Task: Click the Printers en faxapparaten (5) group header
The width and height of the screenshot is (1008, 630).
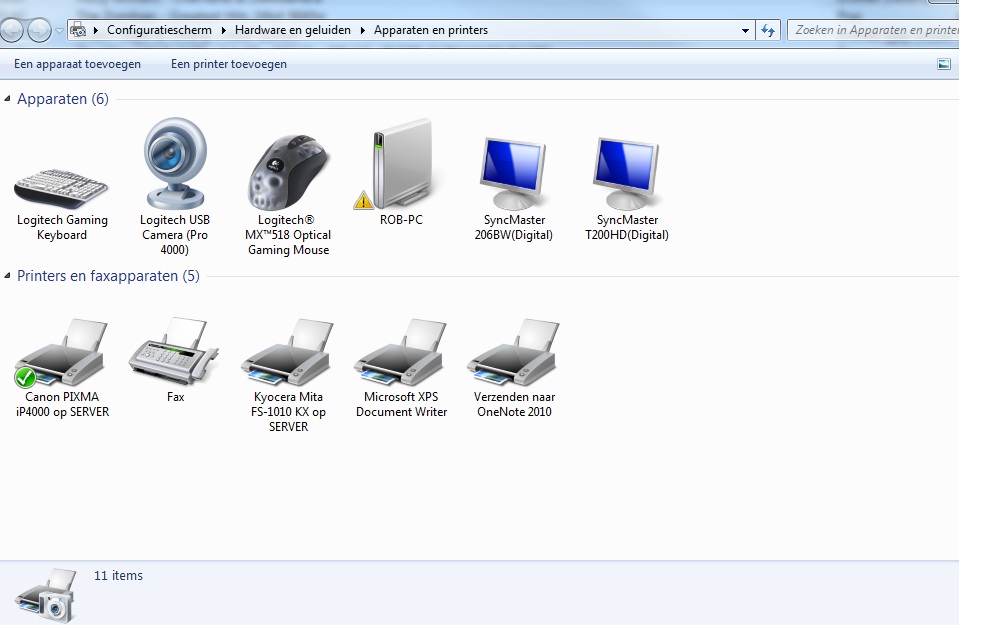Action: [x=108, y=276]
